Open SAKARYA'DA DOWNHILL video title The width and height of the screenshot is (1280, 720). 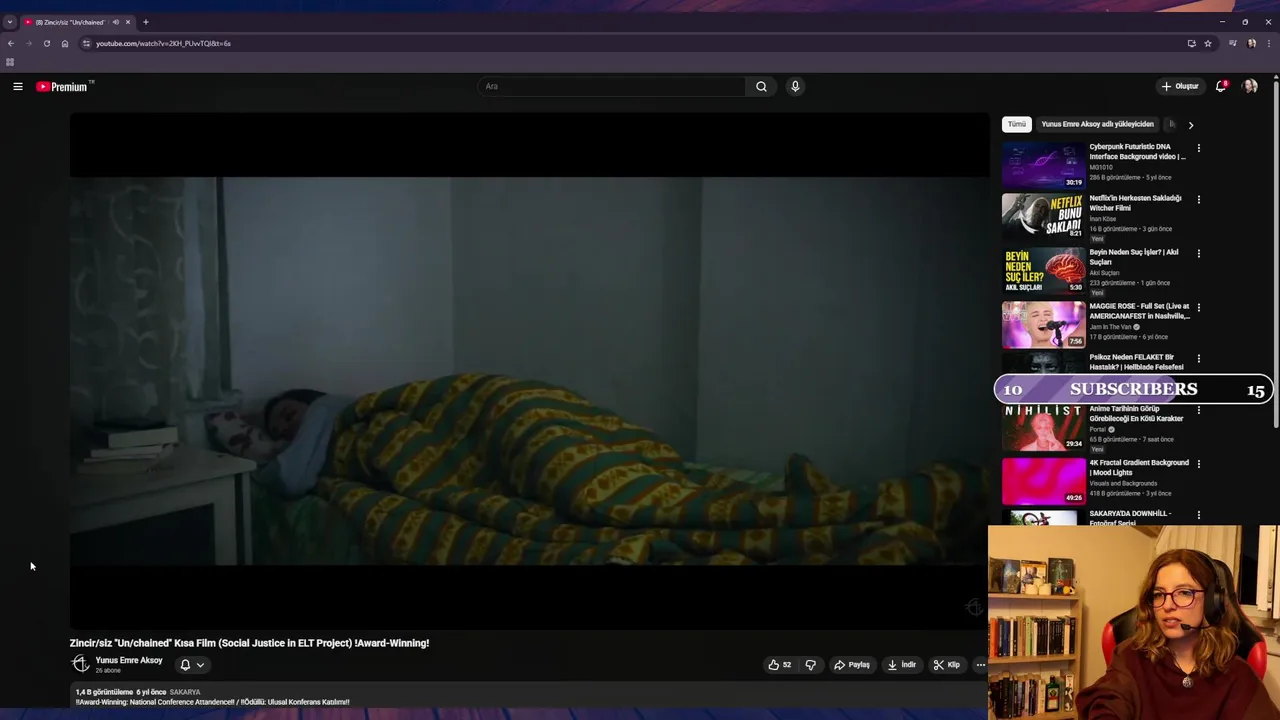[1130, 517]
